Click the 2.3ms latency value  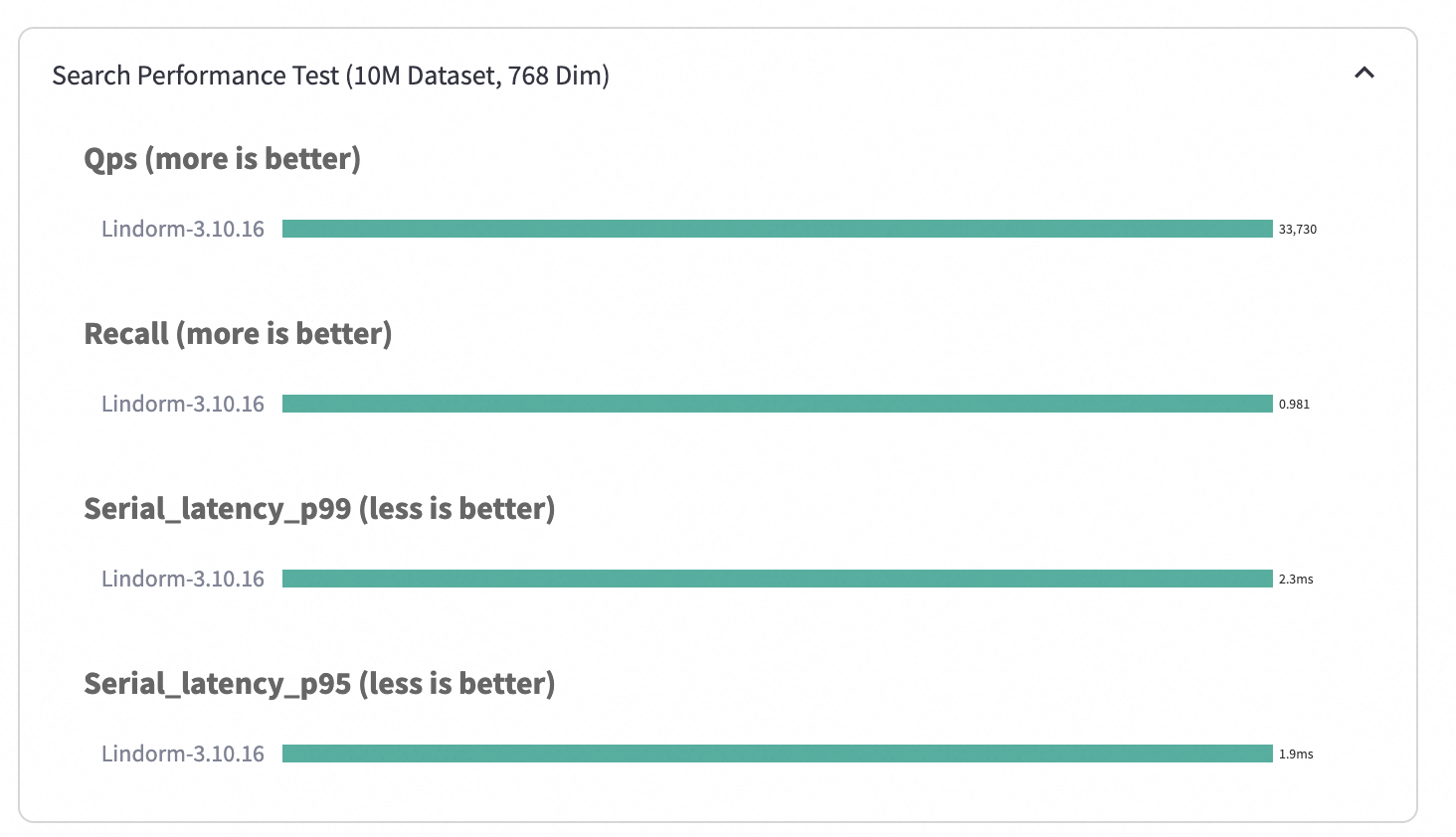[x=1295, y=580]
